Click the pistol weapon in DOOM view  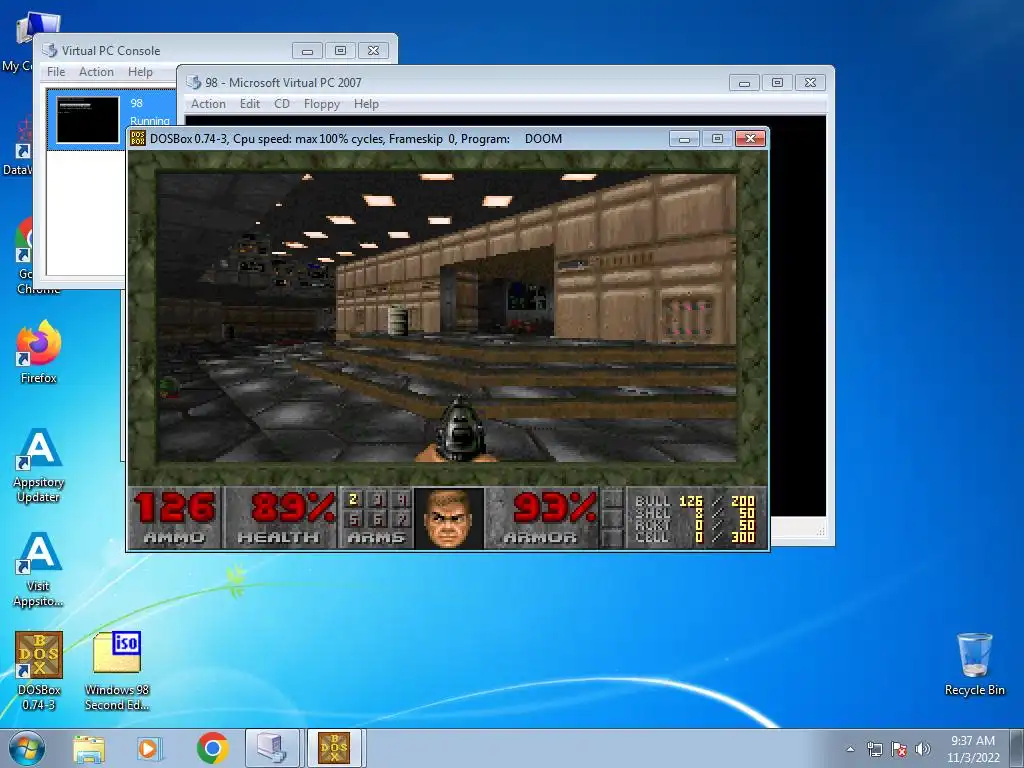(x=459, y=430)
